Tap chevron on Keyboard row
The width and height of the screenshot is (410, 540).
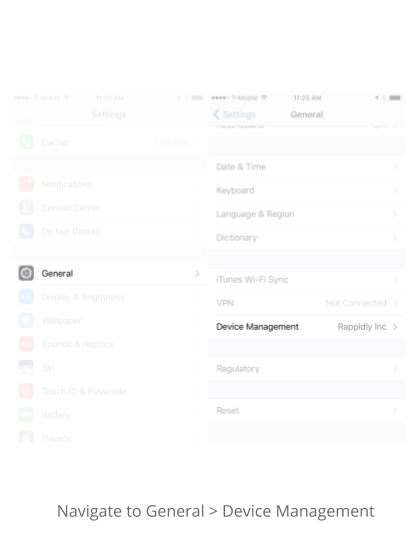(395, 190)
